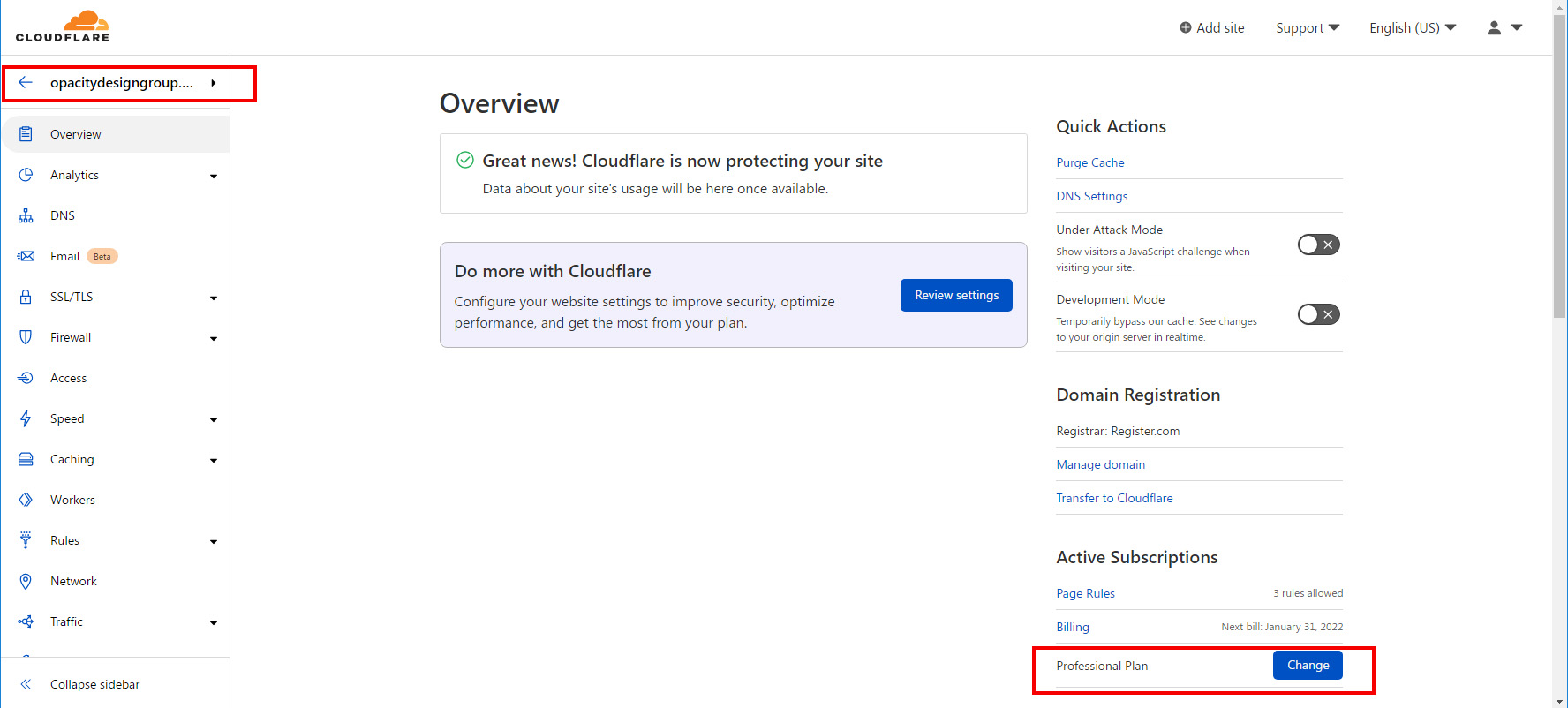Turn on Development Mode switch
Viewport: 1568px width, 708px height.
click(x=1318, y=314)
